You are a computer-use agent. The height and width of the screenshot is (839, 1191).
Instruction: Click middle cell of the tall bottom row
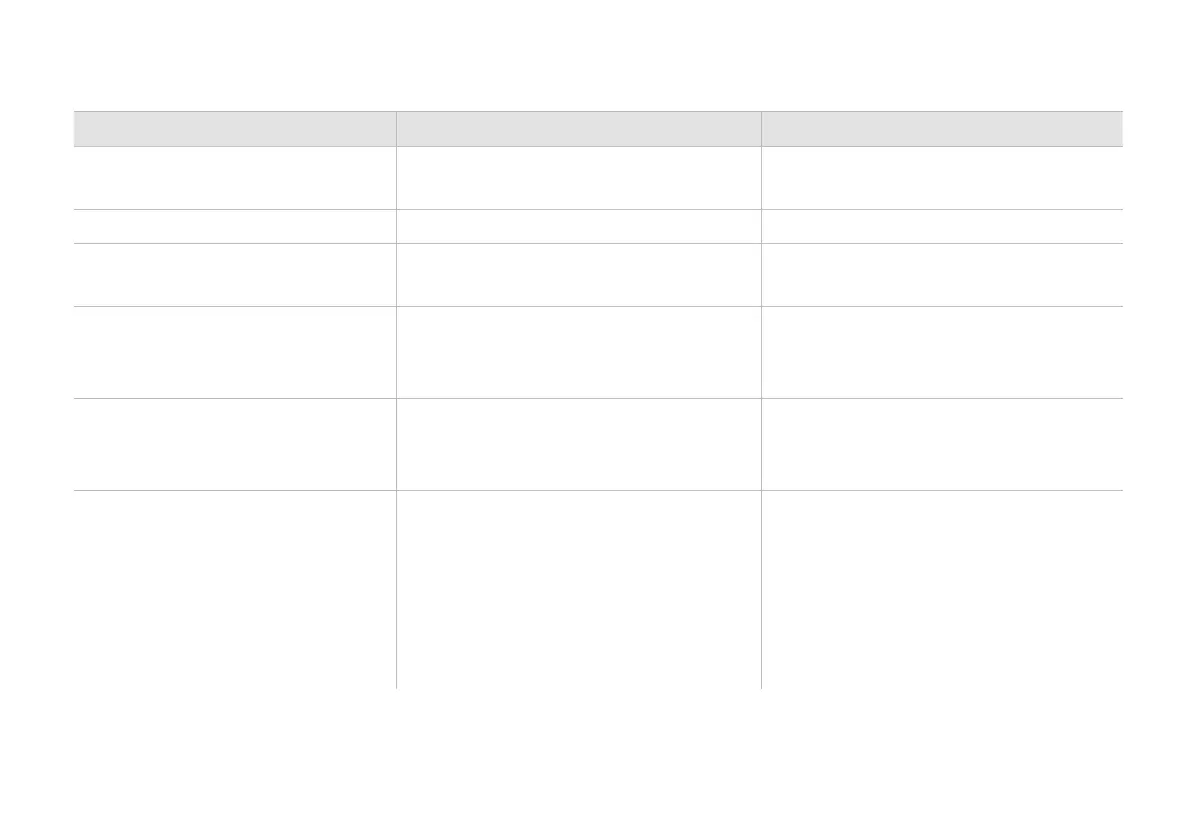pyautogui.click(x=578, y=589)
